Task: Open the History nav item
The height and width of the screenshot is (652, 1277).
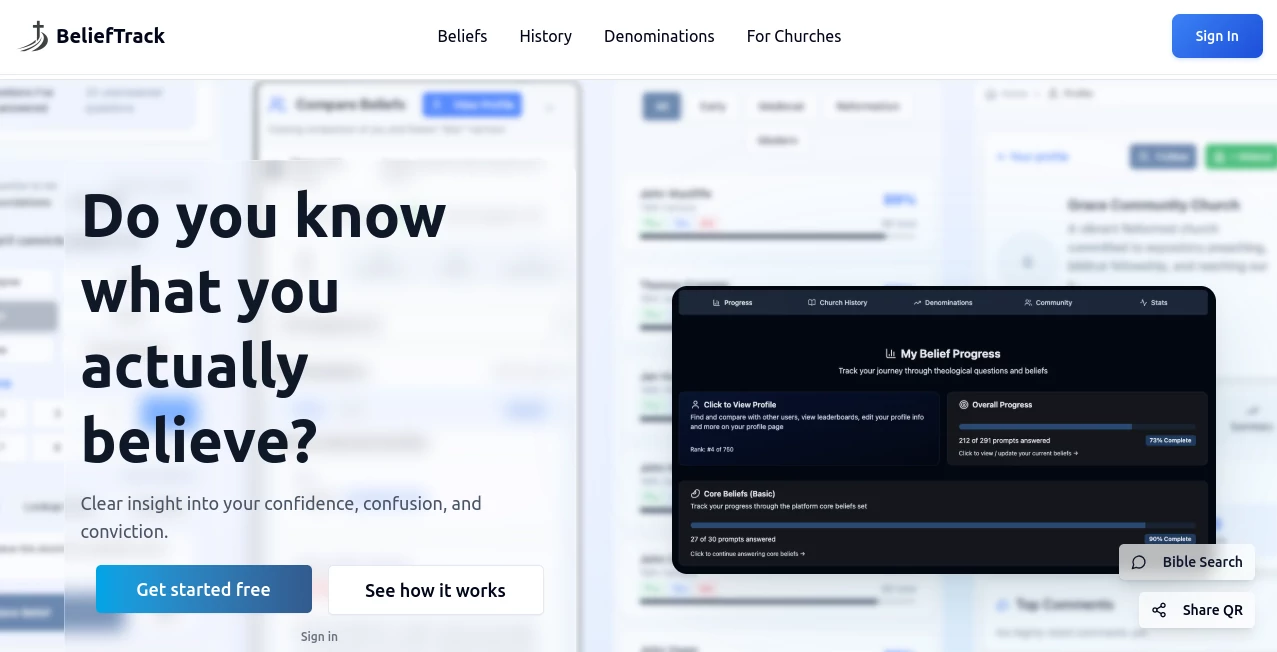Action: coord(546,36)
